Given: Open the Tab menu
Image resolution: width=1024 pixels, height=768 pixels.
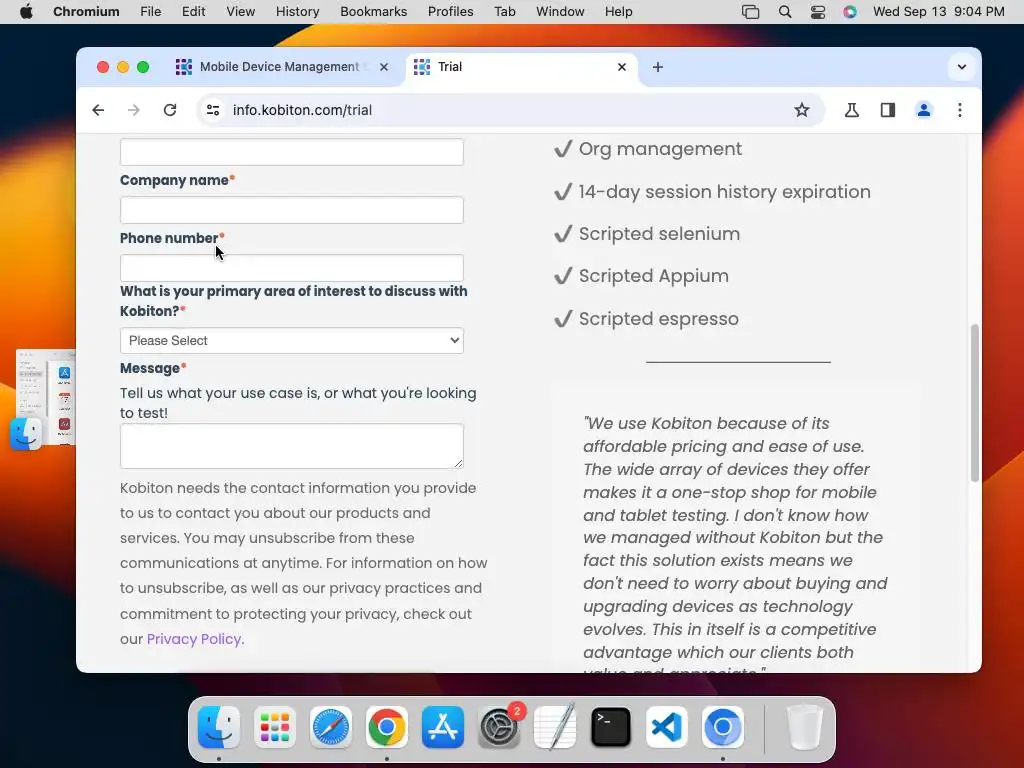Looking at the screenshot, I should point(504,12).
